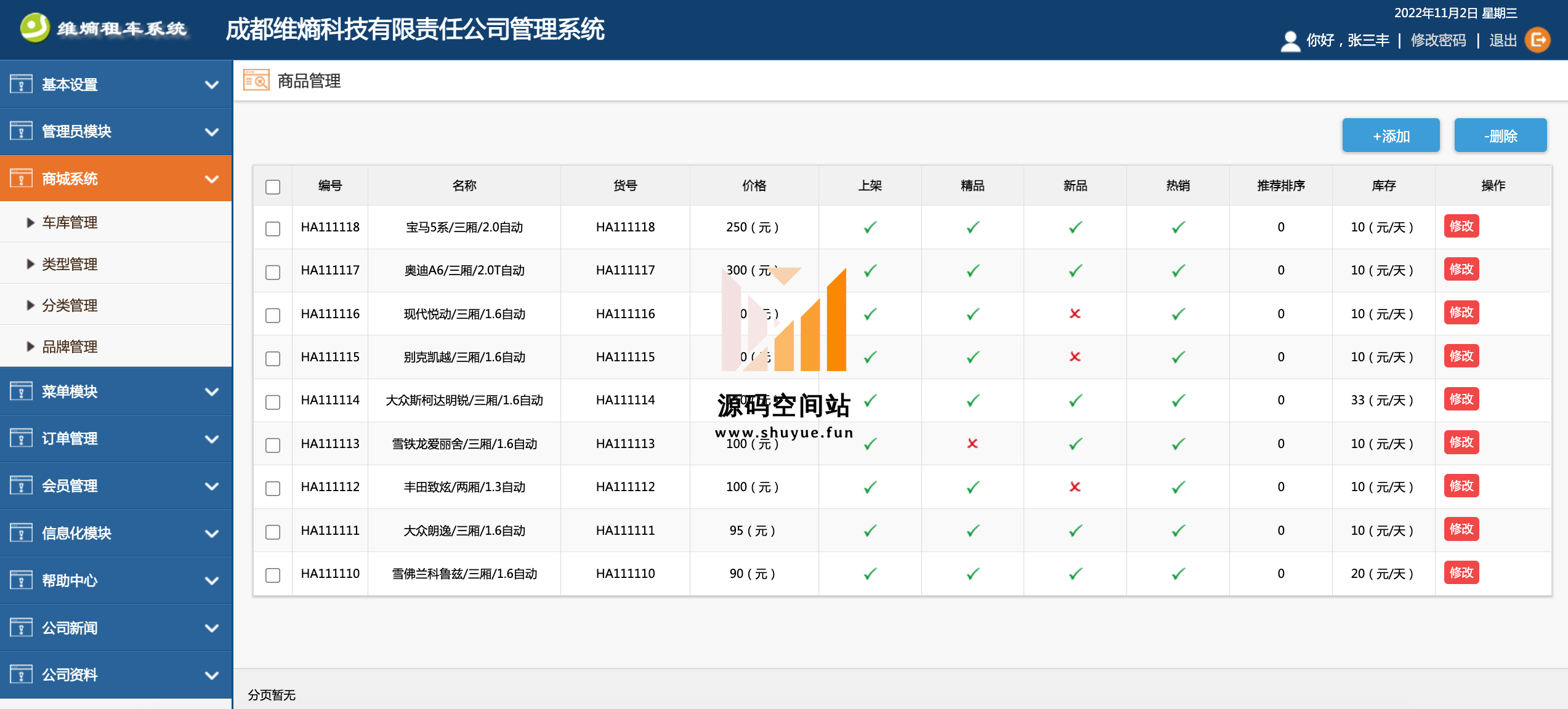Click the 价格 column header
This screenshot has width=1568, height=709.
point(754,185)
